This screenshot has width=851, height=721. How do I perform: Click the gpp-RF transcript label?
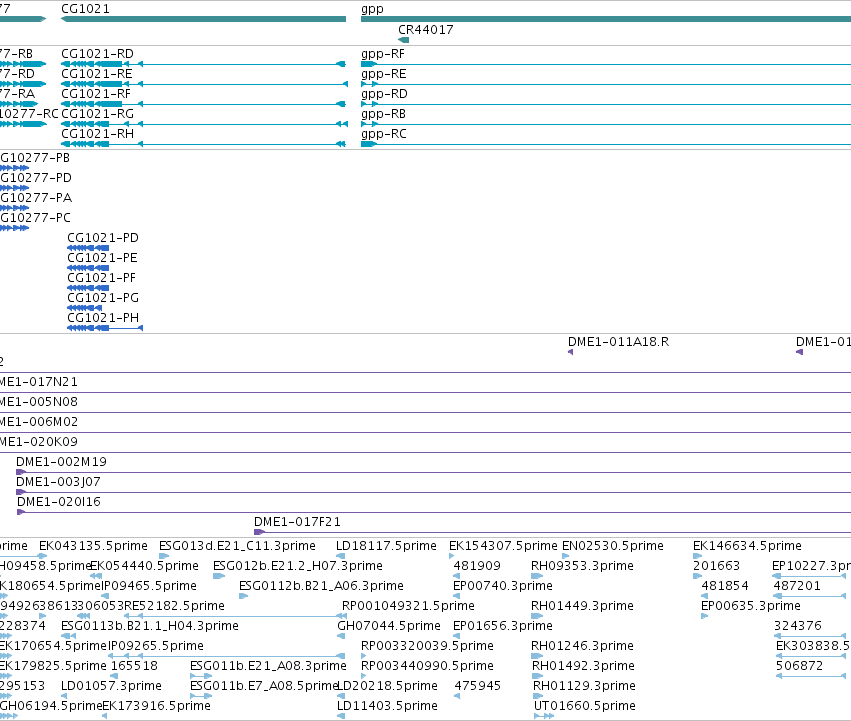pos(383,54)
